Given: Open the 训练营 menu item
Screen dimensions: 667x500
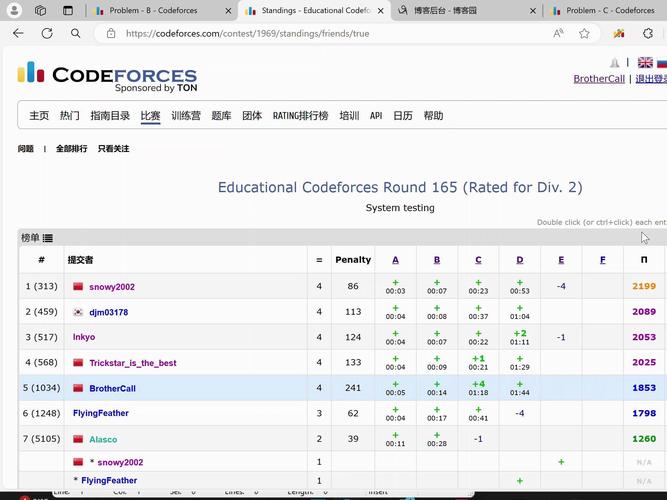Looking at the screenshot, I should point(185,115).
